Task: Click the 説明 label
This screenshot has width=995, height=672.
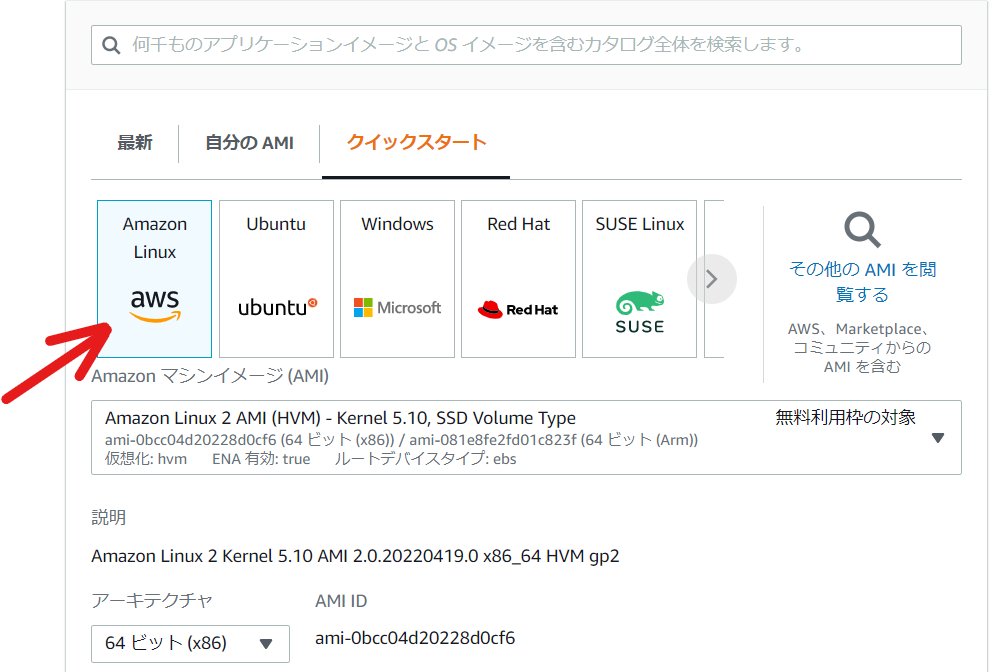Action: pos(109,517)
